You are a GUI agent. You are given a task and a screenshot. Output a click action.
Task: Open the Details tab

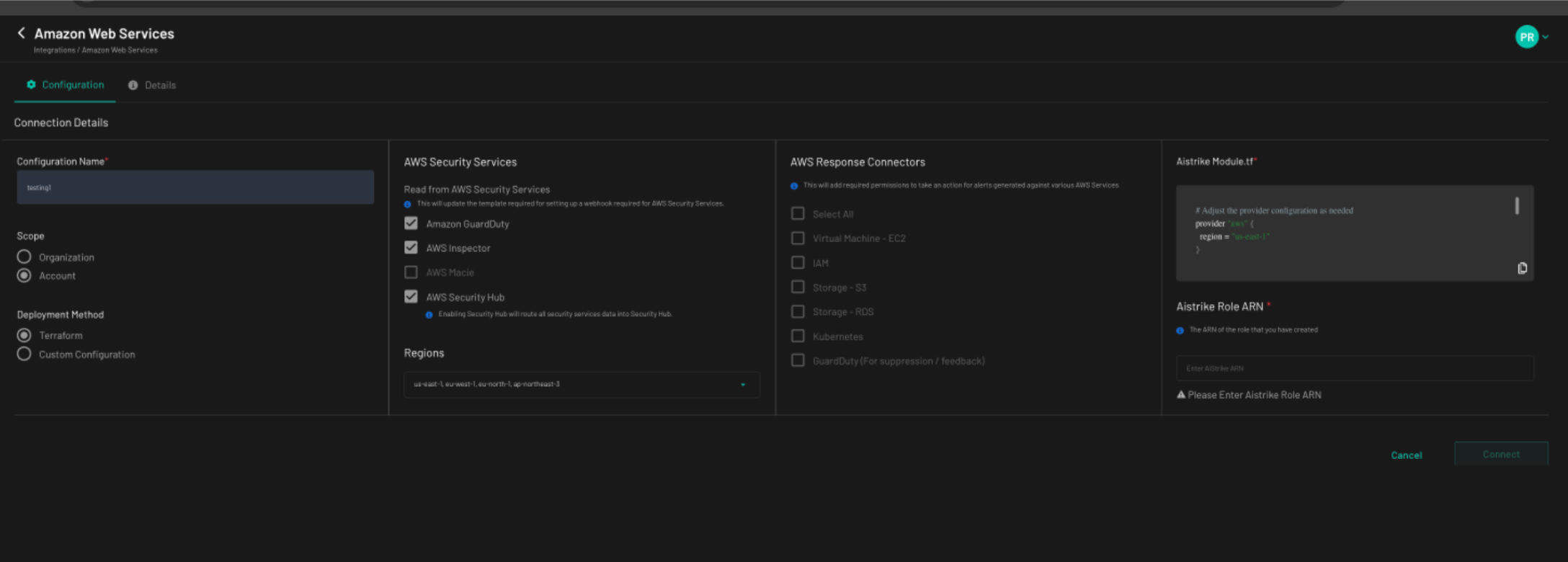152,85
